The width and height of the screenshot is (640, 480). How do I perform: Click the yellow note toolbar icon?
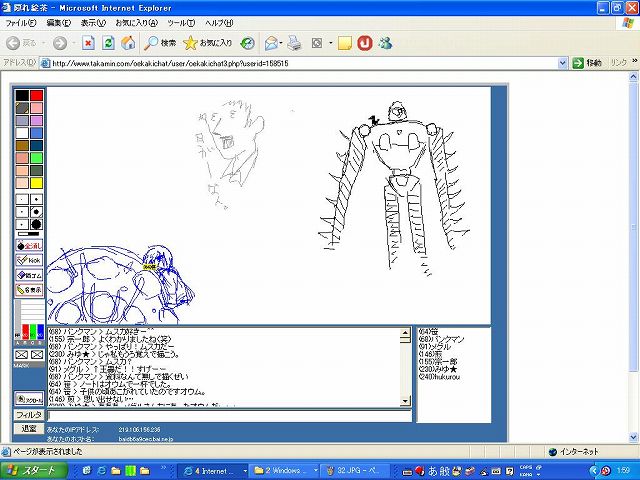tap(345, 43)
